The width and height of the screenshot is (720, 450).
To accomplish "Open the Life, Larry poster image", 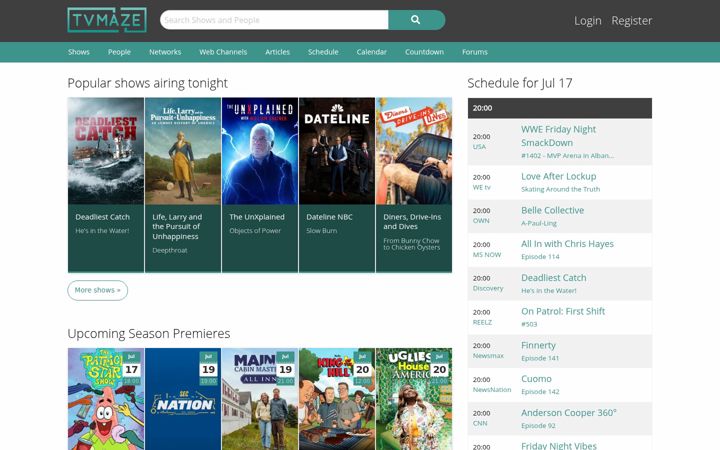I will tap(183, 151).
